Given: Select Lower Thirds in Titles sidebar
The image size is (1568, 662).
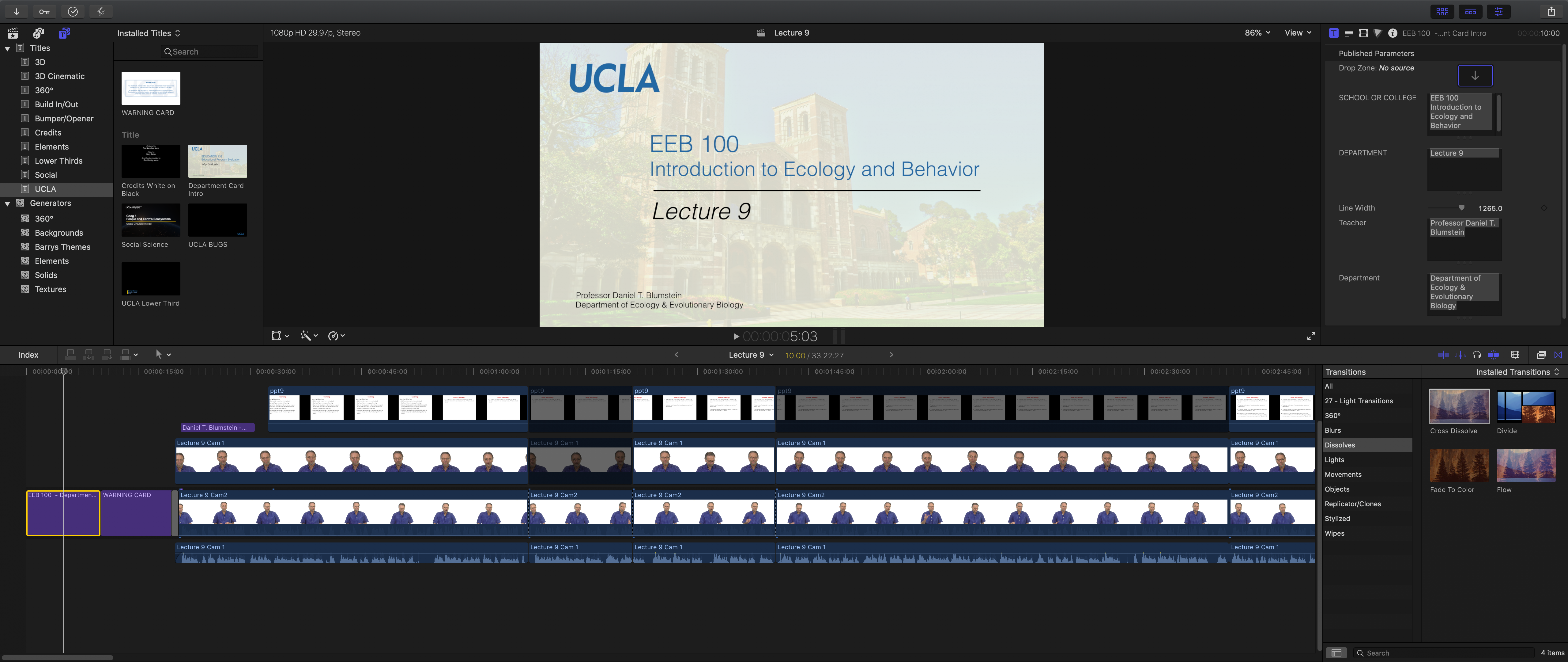Looking at the screenshot, I should [58, 161].
